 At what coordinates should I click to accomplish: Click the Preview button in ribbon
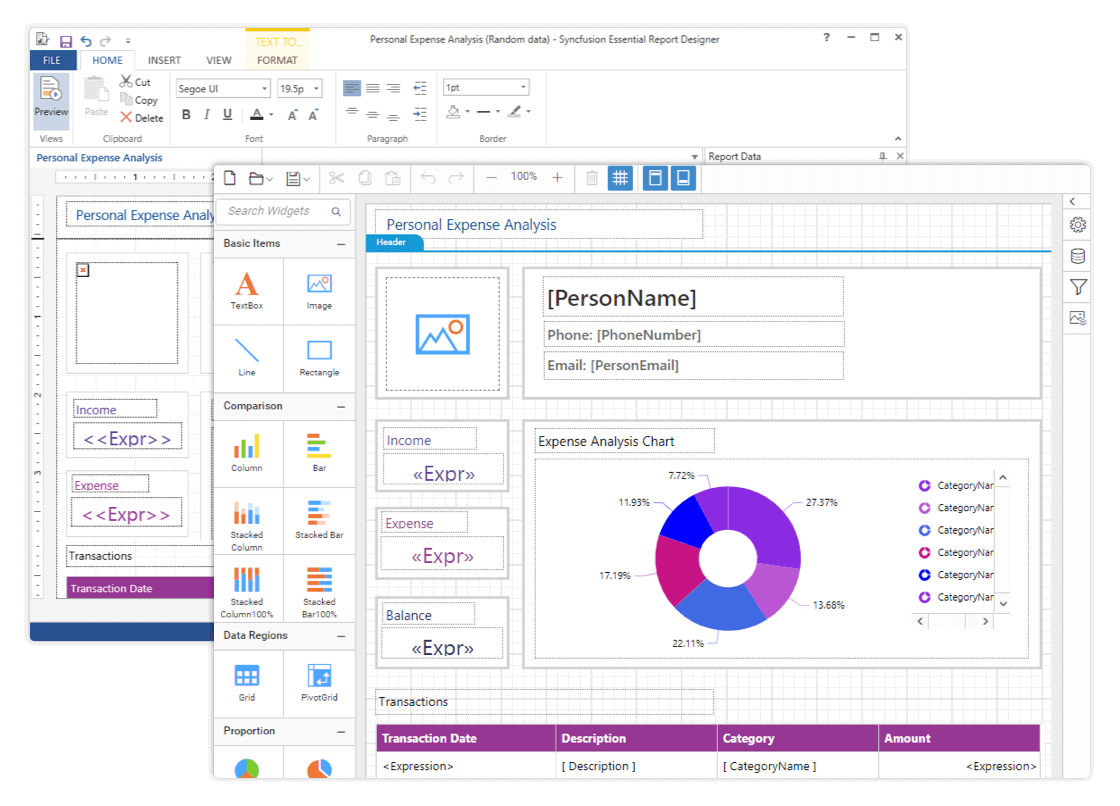pos(51,97)
